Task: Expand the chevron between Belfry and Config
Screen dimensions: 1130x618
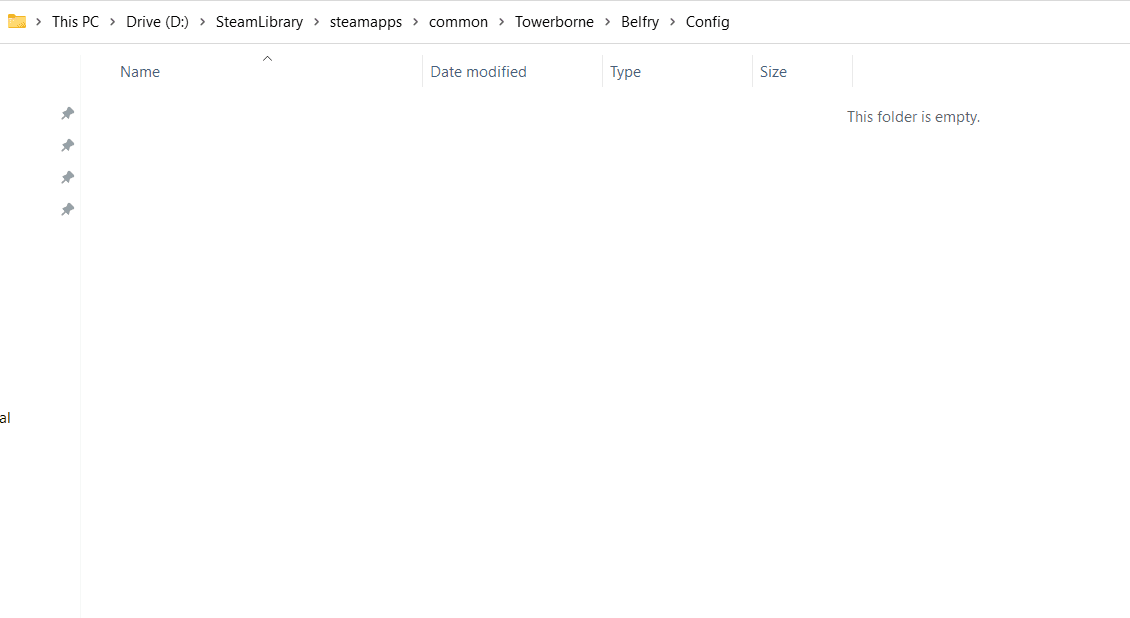Action: pyautogui.click(x=673, y=22)
